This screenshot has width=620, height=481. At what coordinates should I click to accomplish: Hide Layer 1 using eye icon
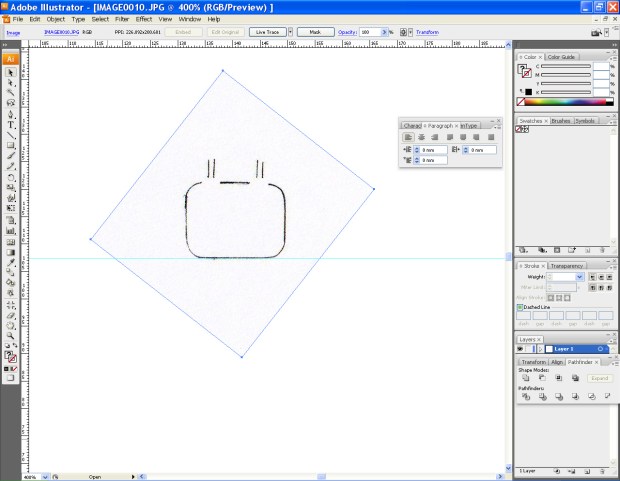[x=521, y=349]
